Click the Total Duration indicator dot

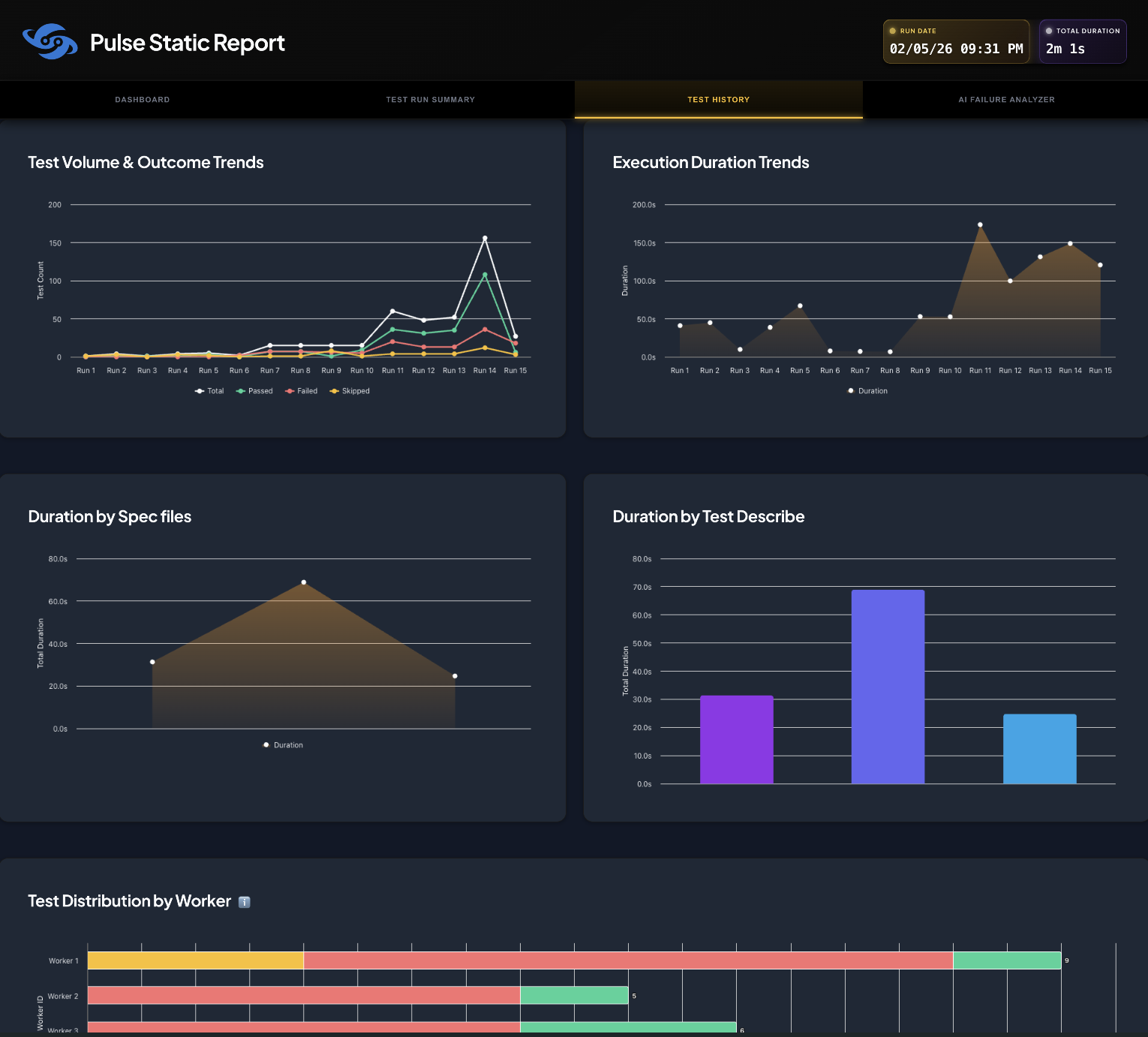(x=1049, y=32)
